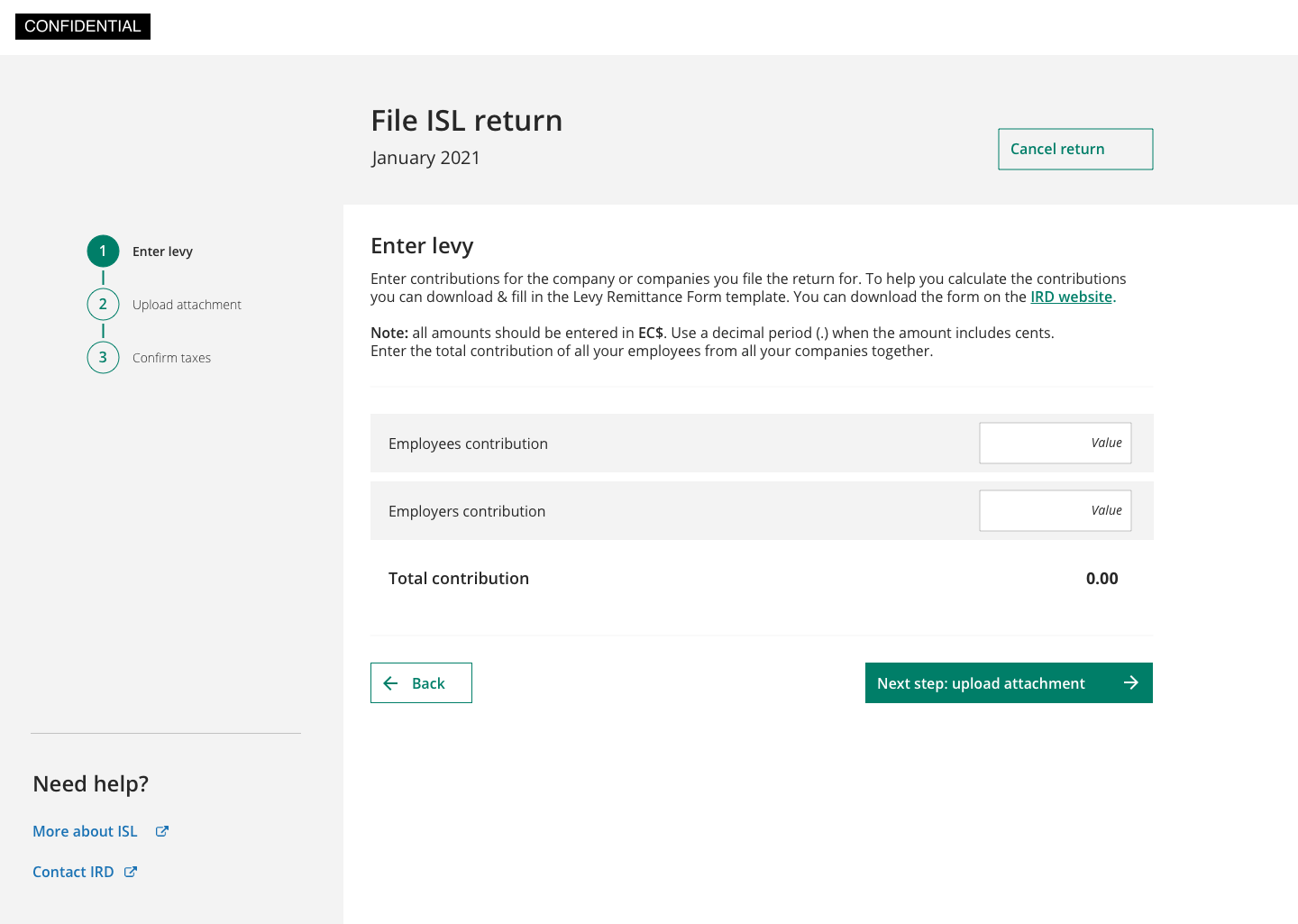This screenshot has width=1298, height=924.
Task: Open the IRD website link
Action: (1071, 297)
